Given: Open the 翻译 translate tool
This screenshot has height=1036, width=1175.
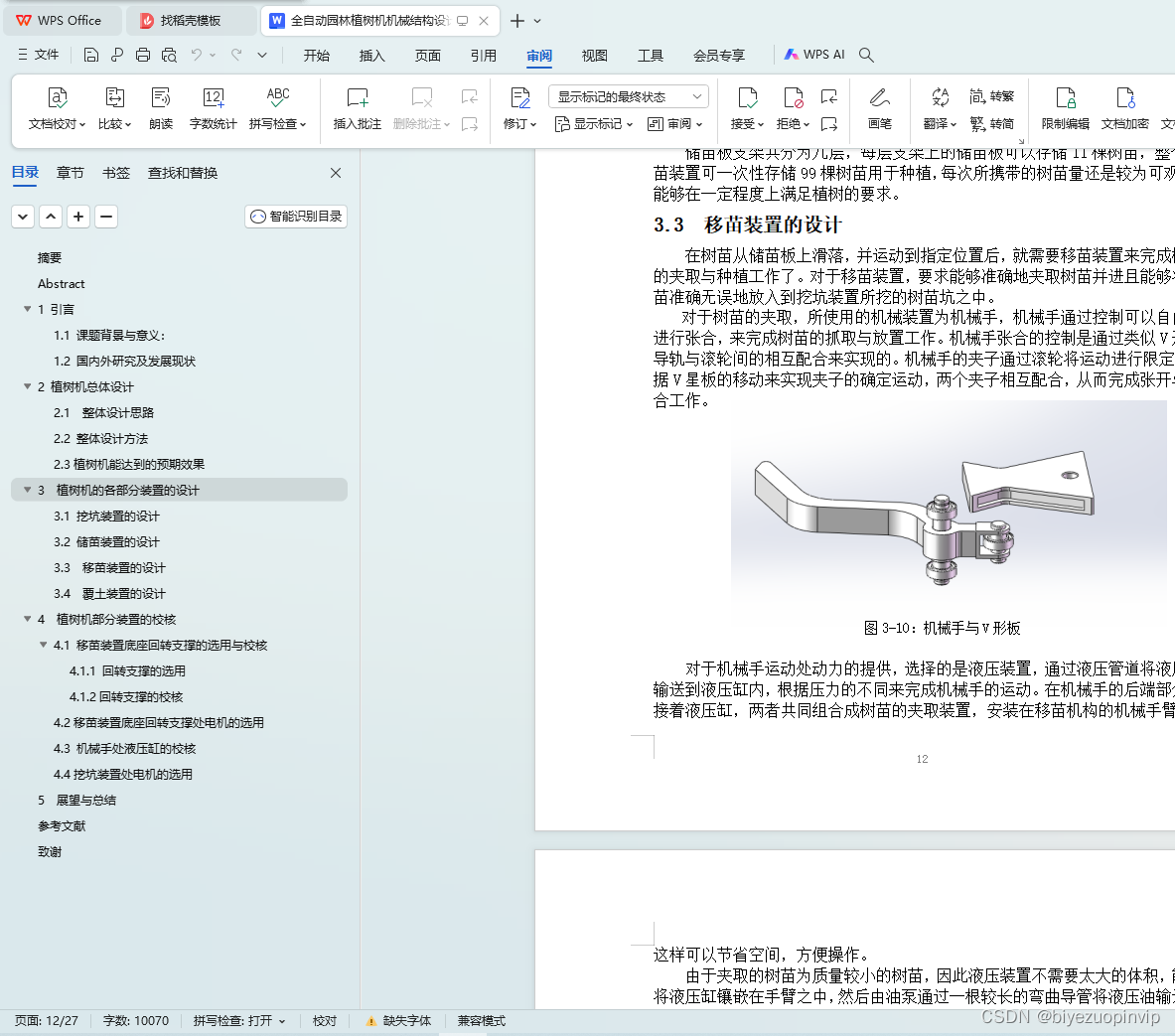Looking at the screenshot, I should pyautogui.click(x=940, y=108).
